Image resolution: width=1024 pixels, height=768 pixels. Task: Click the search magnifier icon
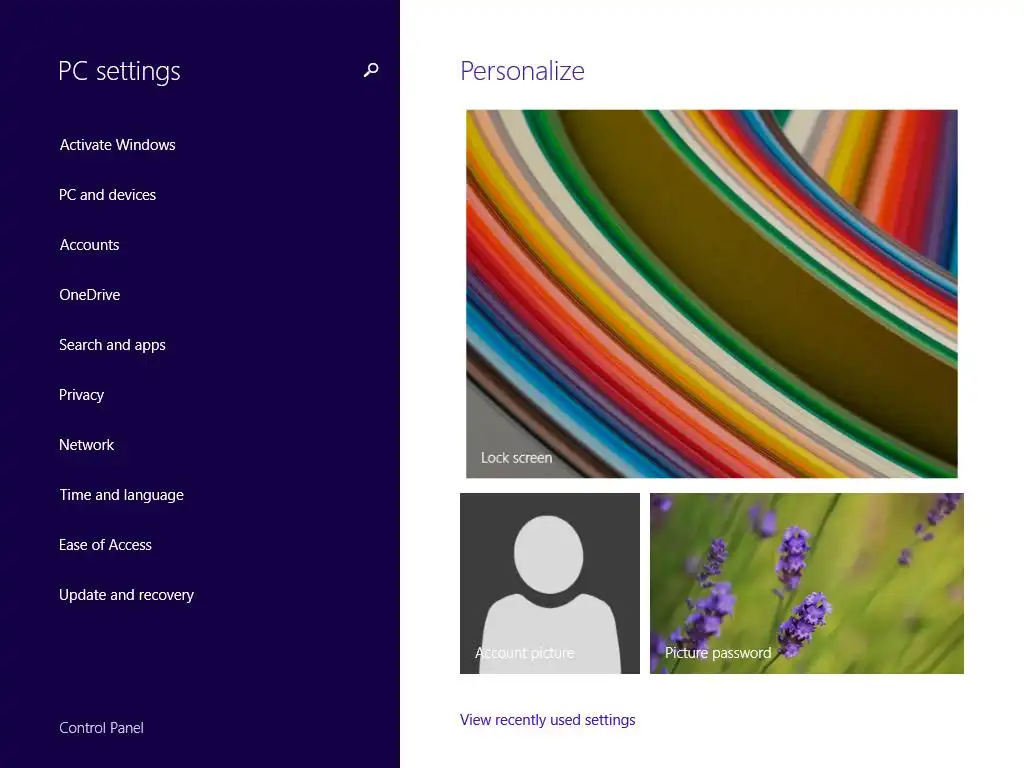coord(371,70)
